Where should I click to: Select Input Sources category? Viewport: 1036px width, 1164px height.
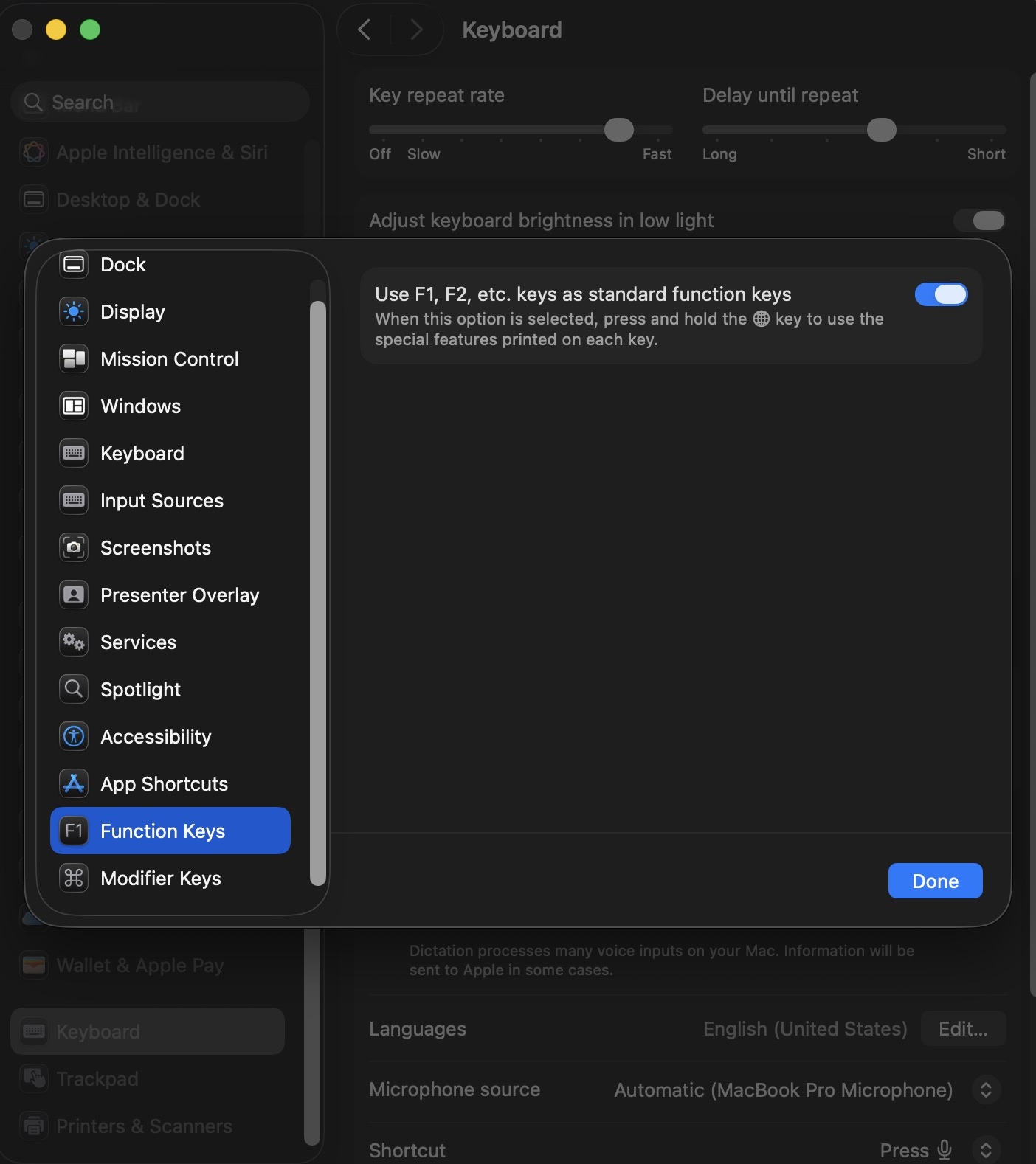tap(162, 501)
